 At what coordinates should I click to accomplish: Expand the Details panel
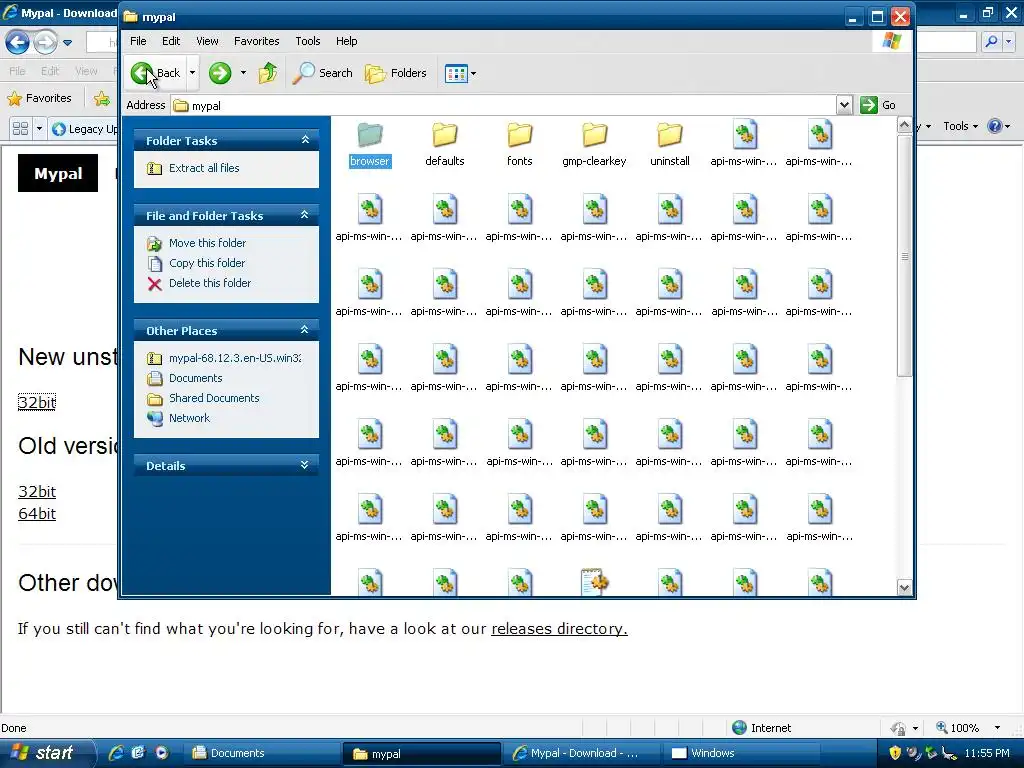[x=304, y=465]
